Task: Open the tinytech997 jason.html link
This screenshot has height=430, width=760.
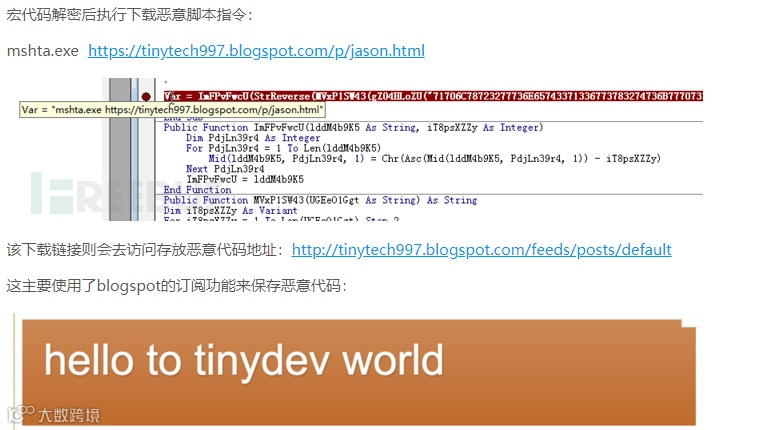Action: 256,50
